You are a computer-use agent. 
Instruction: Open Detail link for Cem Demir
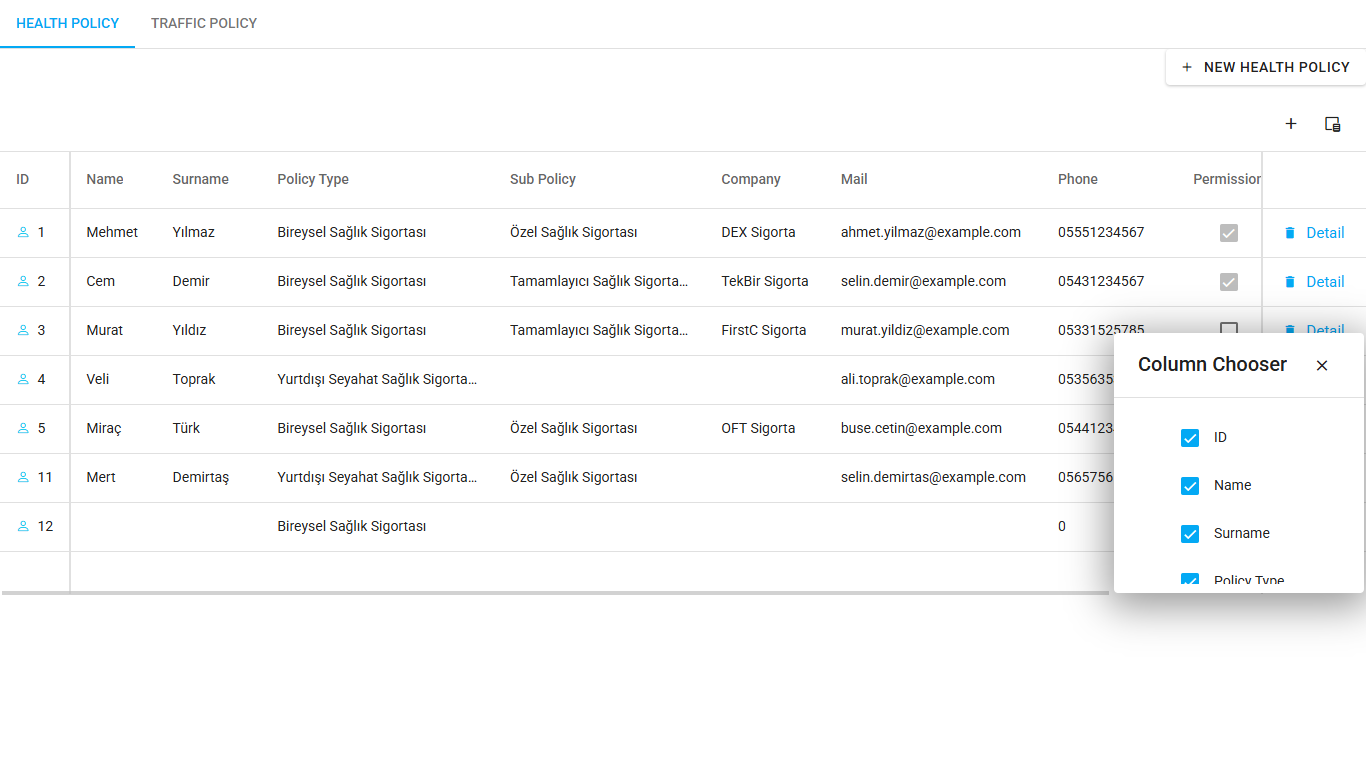click(1325, 282)
